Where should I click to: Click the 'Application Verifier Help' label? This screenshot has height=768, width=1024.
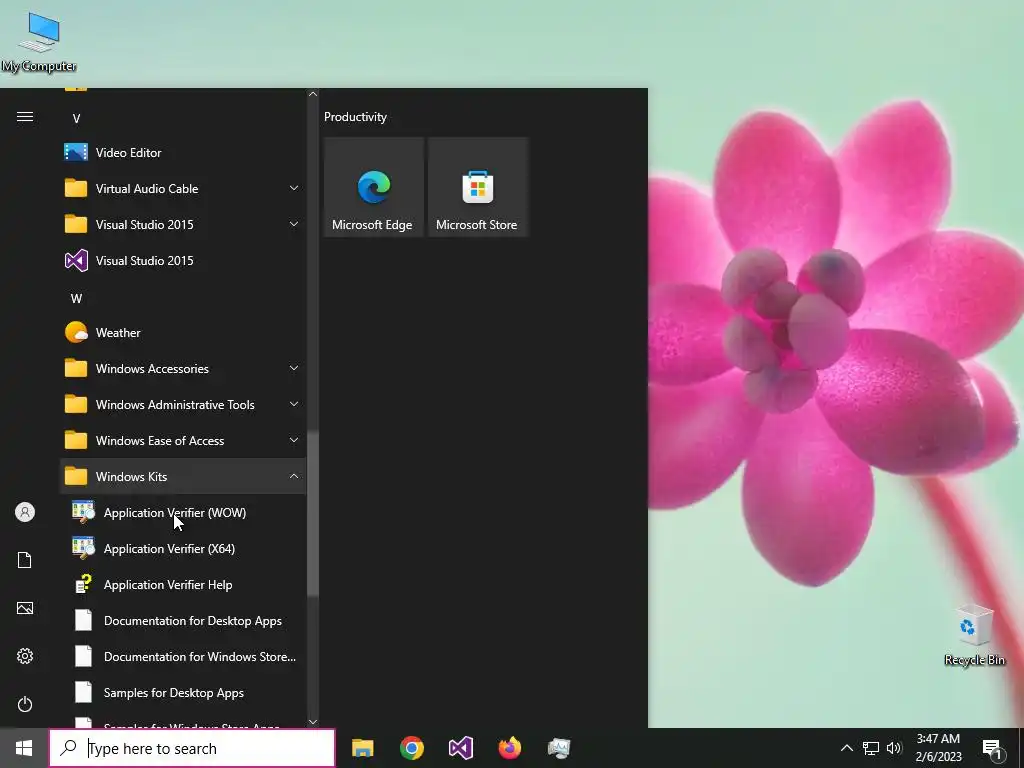(x=168, y=584)
